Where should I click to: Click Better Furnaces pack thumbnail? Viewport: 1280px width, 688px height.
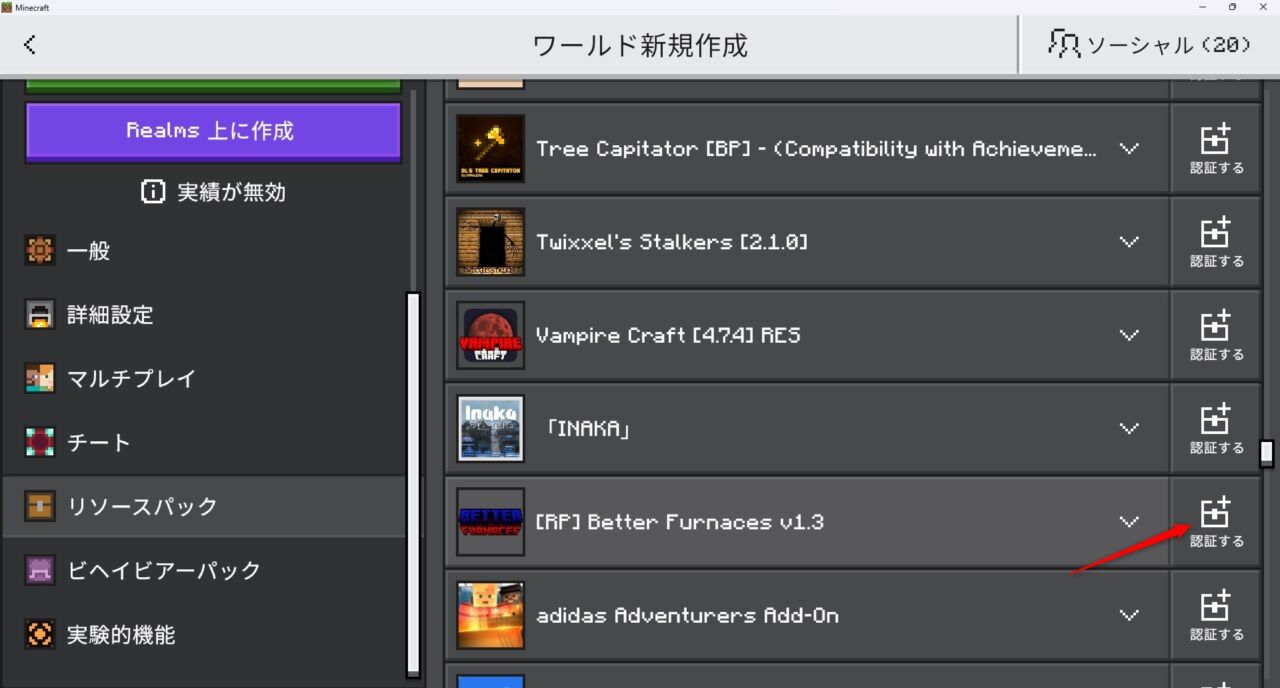point(490,522)
